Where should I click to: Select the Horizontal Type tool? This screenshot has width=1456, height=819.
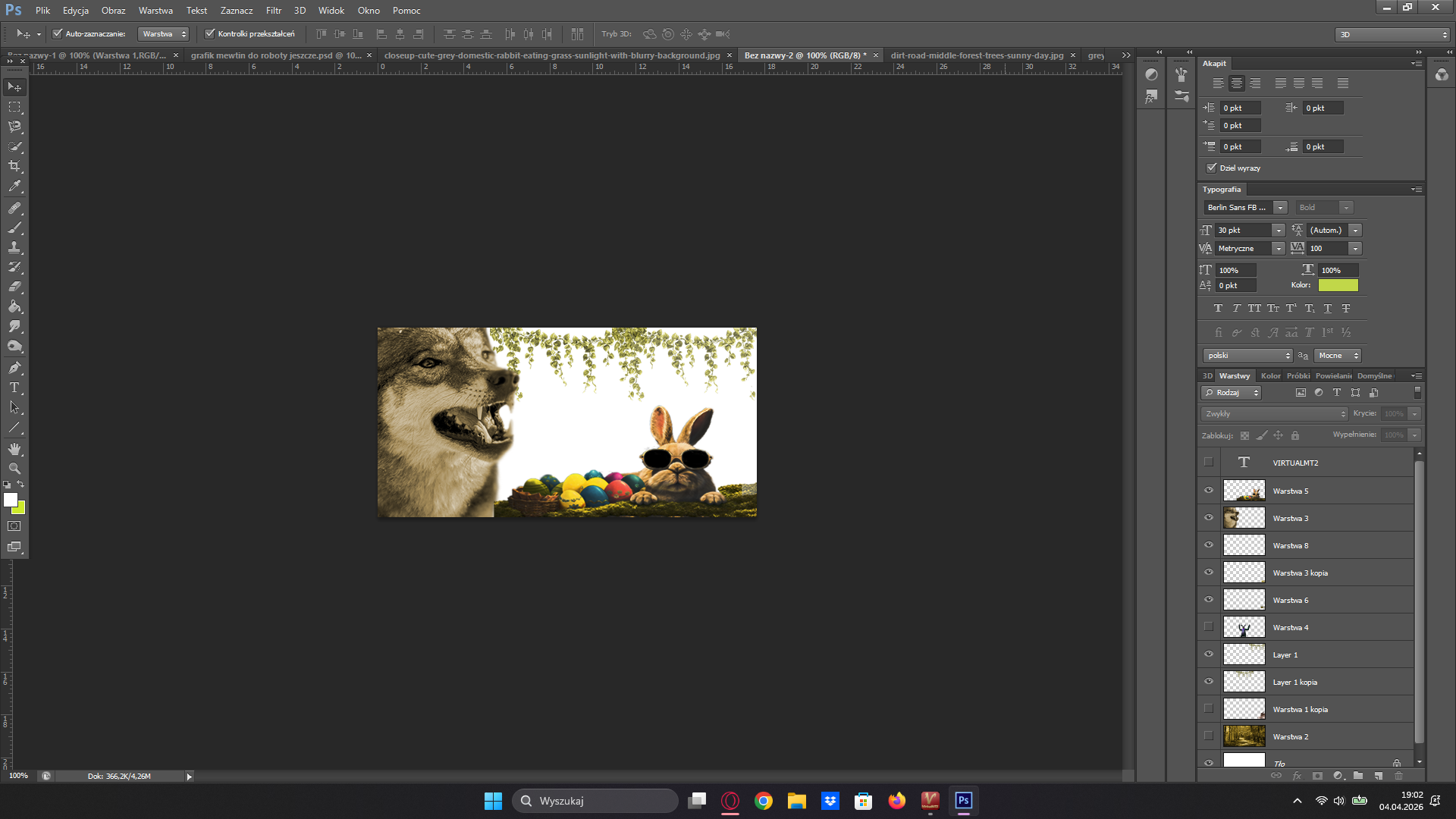point(14,388)
